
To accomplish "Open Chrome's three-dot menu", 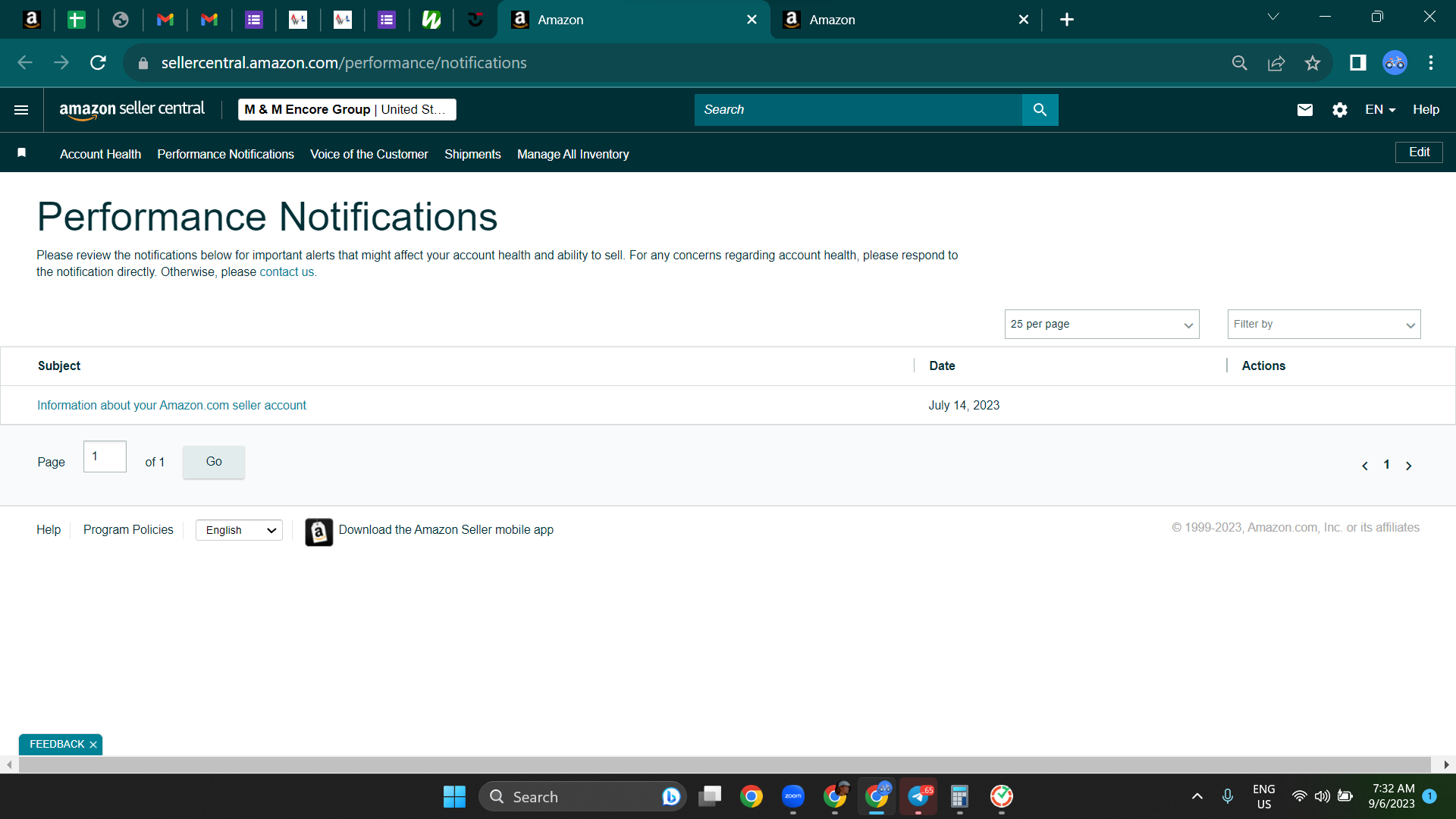I will coord(1431,63).
